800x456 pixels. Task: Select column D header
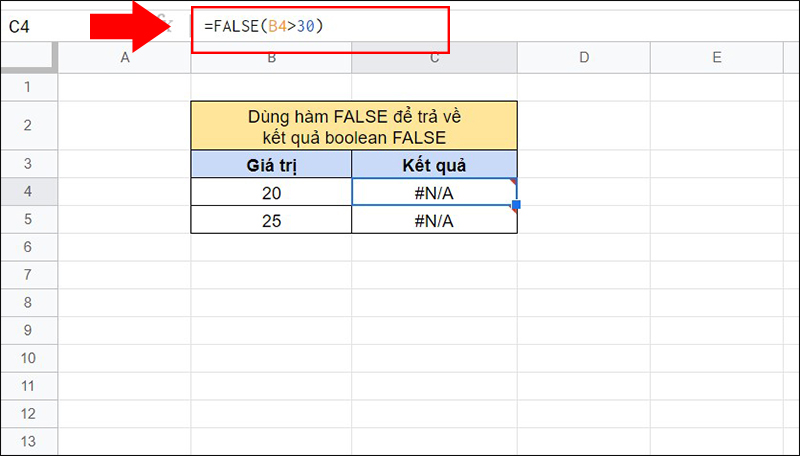(x=583, y=58)
